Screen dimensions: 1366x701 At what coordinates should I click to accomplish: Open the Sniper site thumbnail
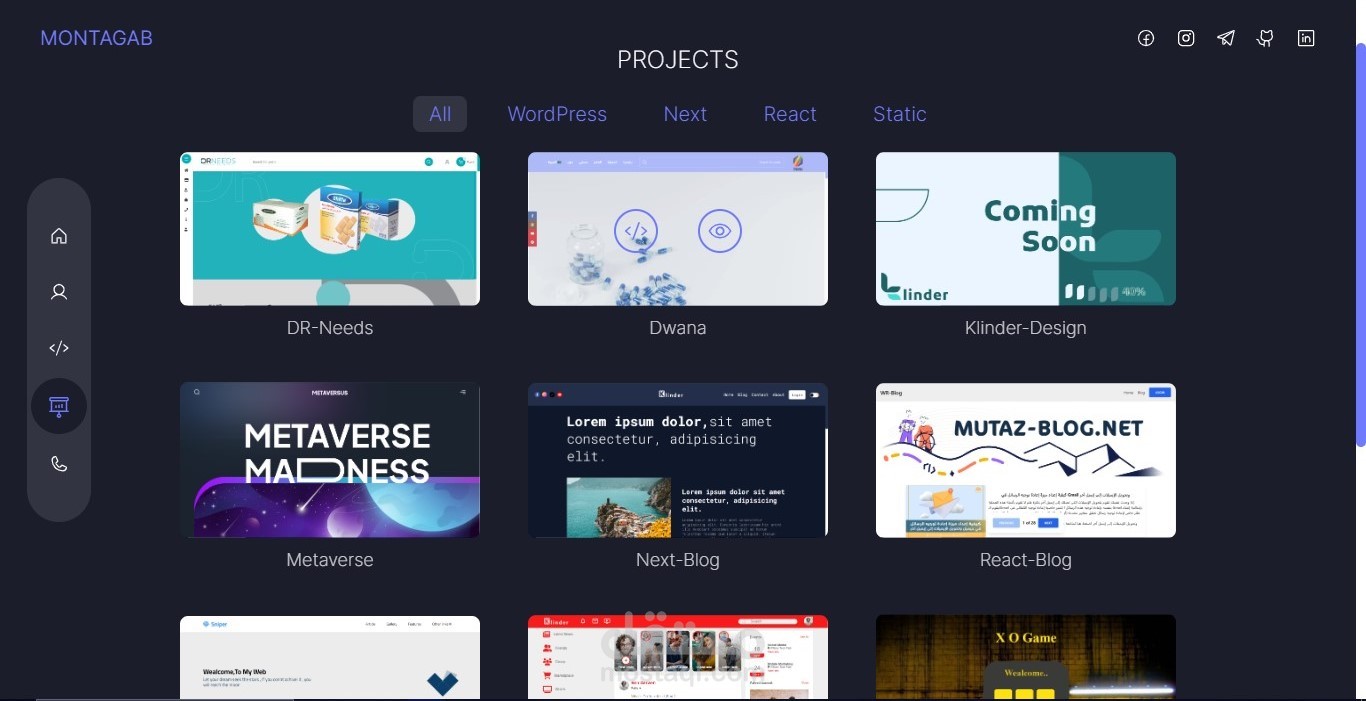click(x=330, y=657)
